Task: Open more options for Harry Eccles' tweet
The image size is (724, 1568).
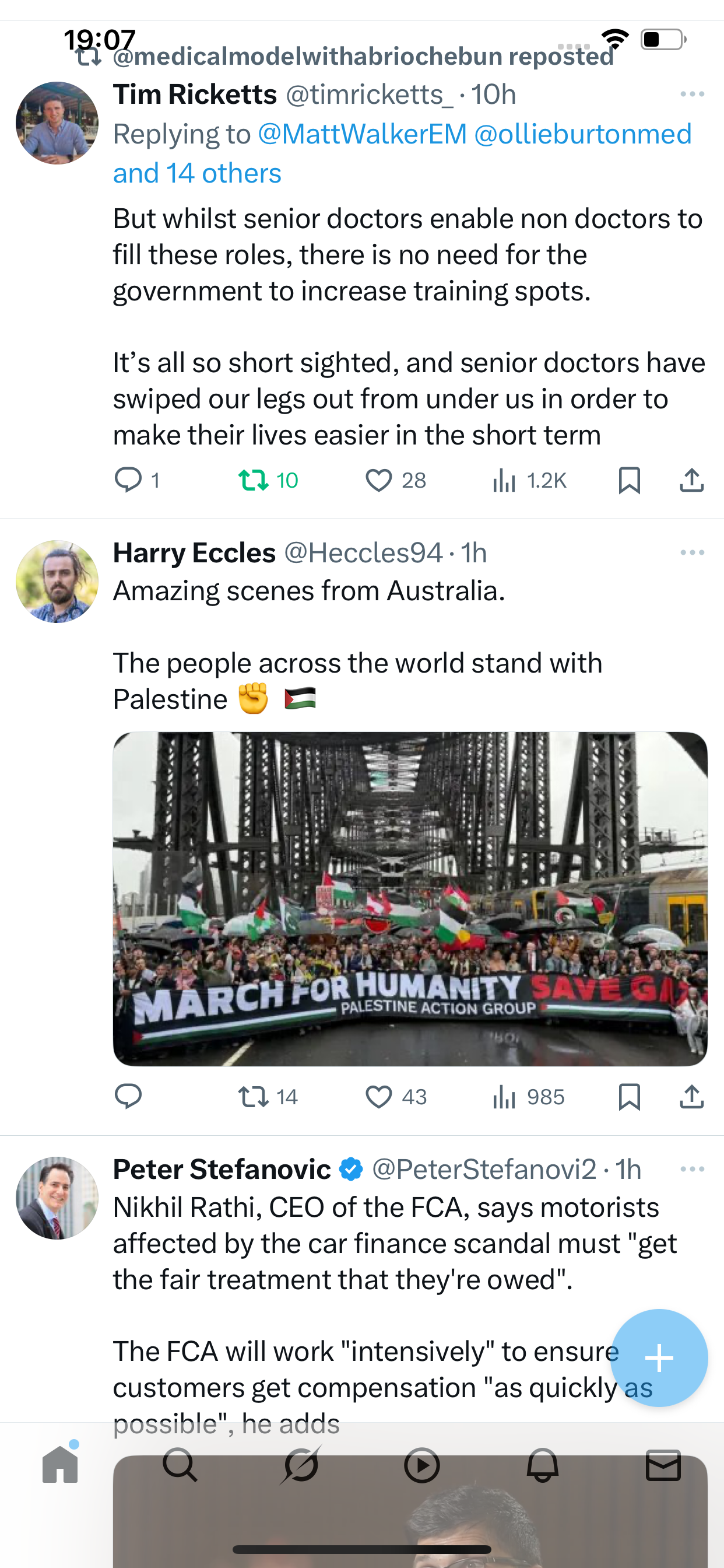Action: point(692,552)
